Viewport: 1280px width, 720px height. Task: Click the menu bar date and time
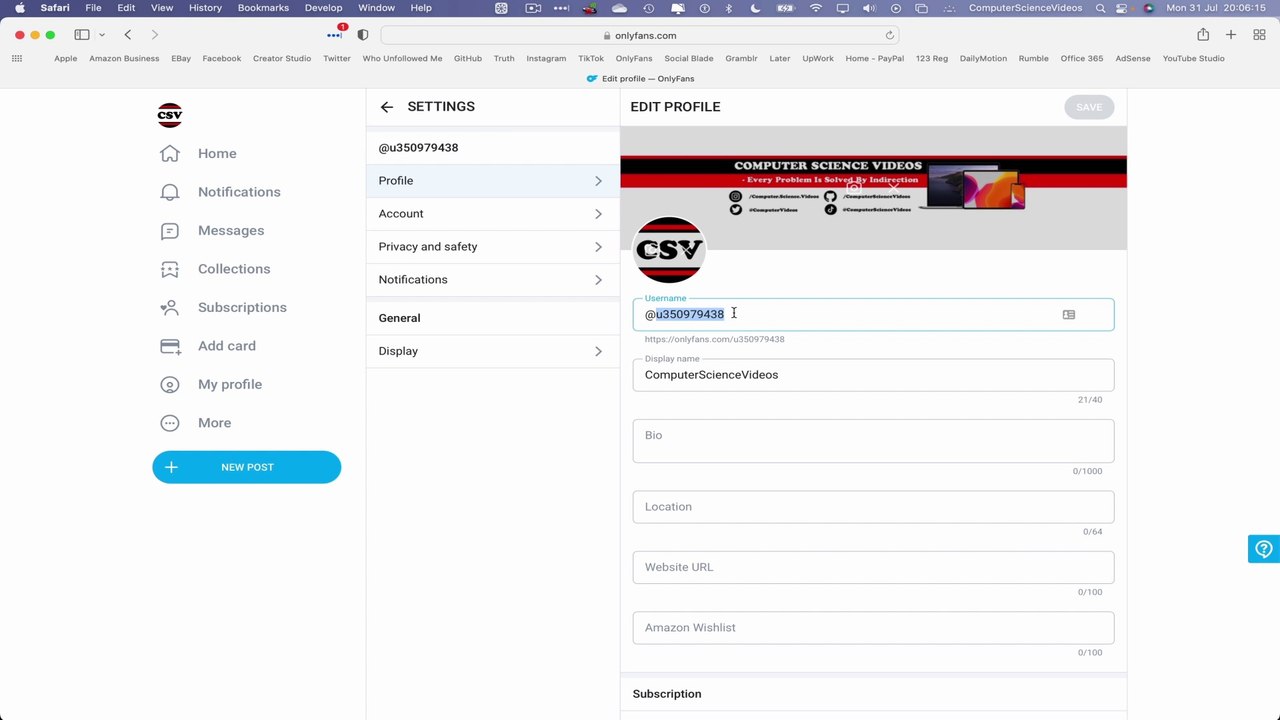(1216, 8)
